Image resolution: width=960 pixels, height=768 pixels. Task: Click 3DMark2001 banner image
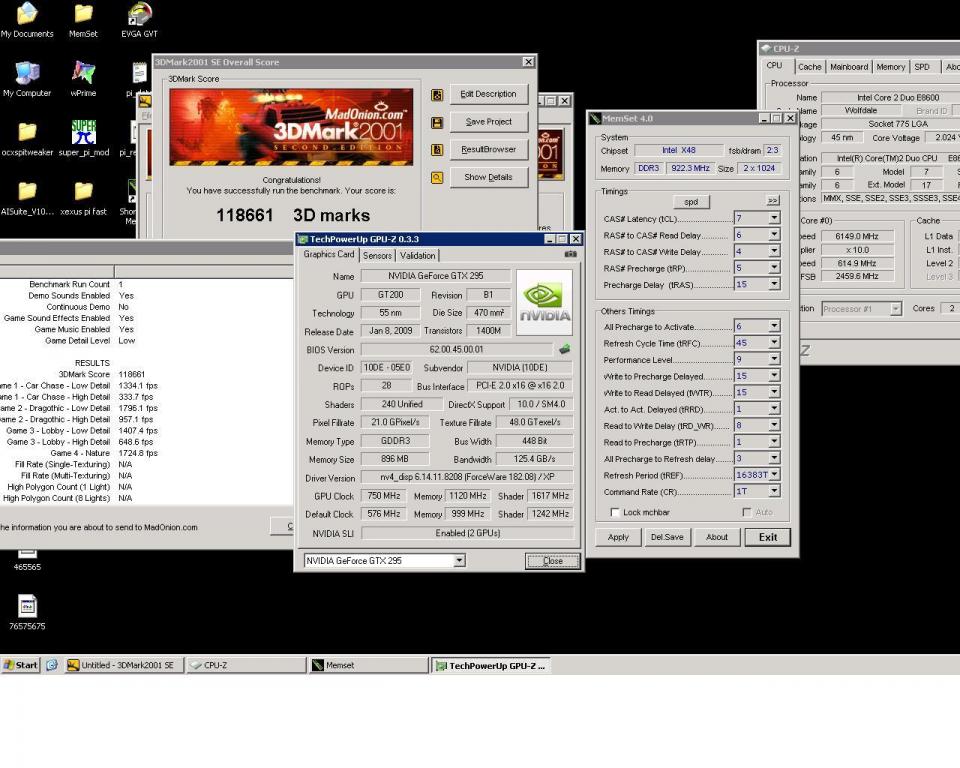pos(291,127)
